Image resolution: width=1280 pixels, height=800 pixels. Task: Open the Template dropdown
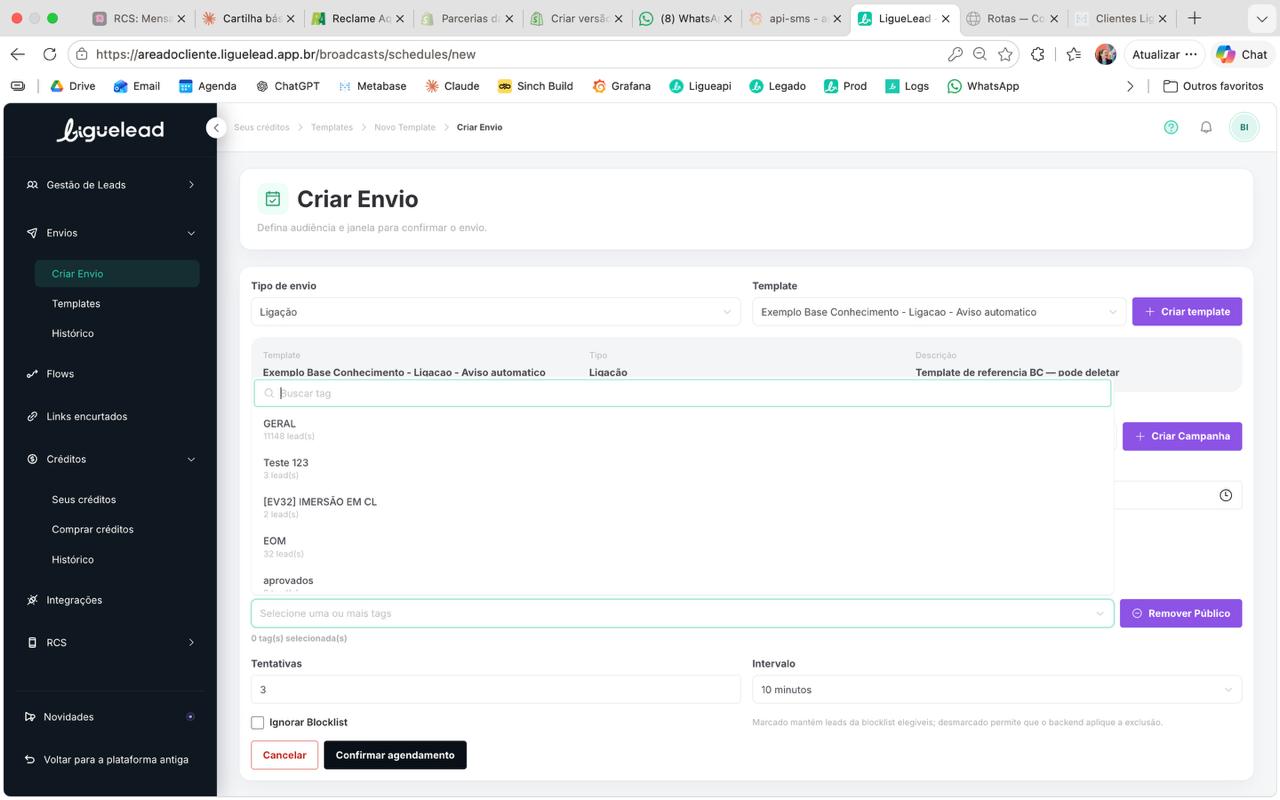click(x=939, y=312)
